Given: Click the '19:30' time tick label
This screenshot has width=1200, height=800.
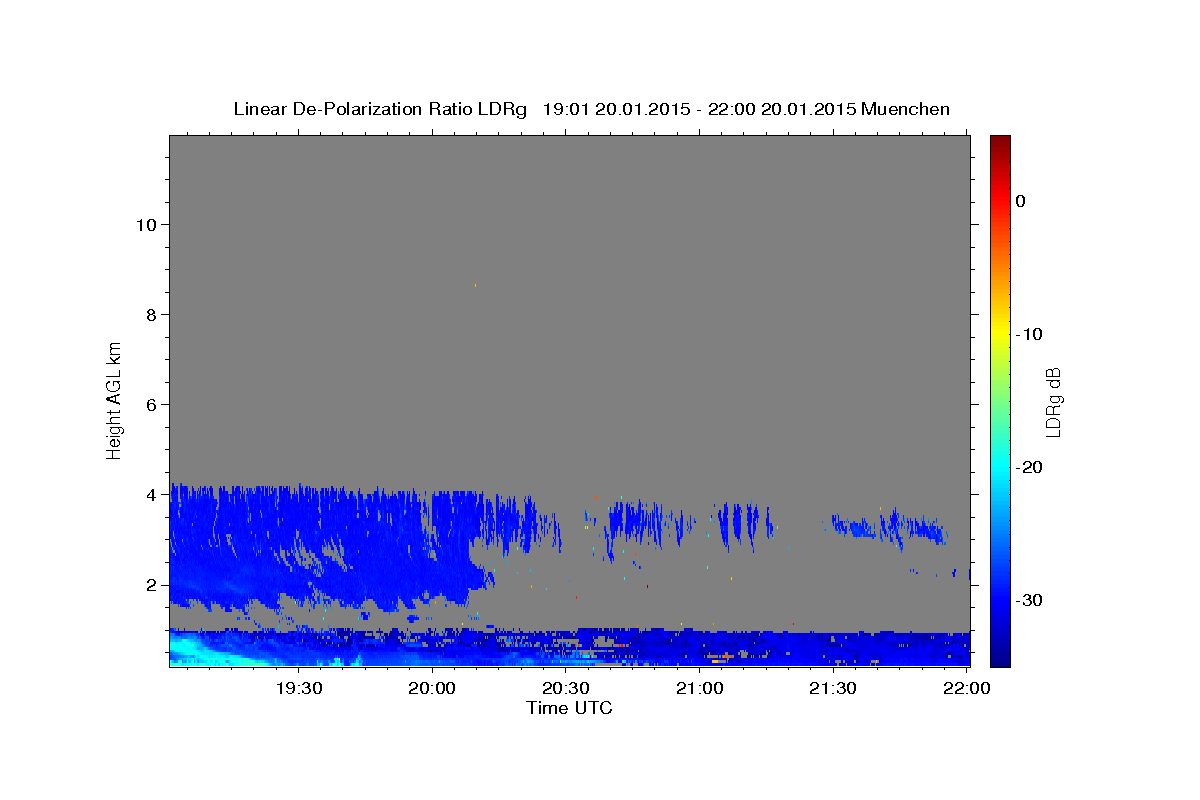Looking at the screenshot, I should [x=299, y=689].
